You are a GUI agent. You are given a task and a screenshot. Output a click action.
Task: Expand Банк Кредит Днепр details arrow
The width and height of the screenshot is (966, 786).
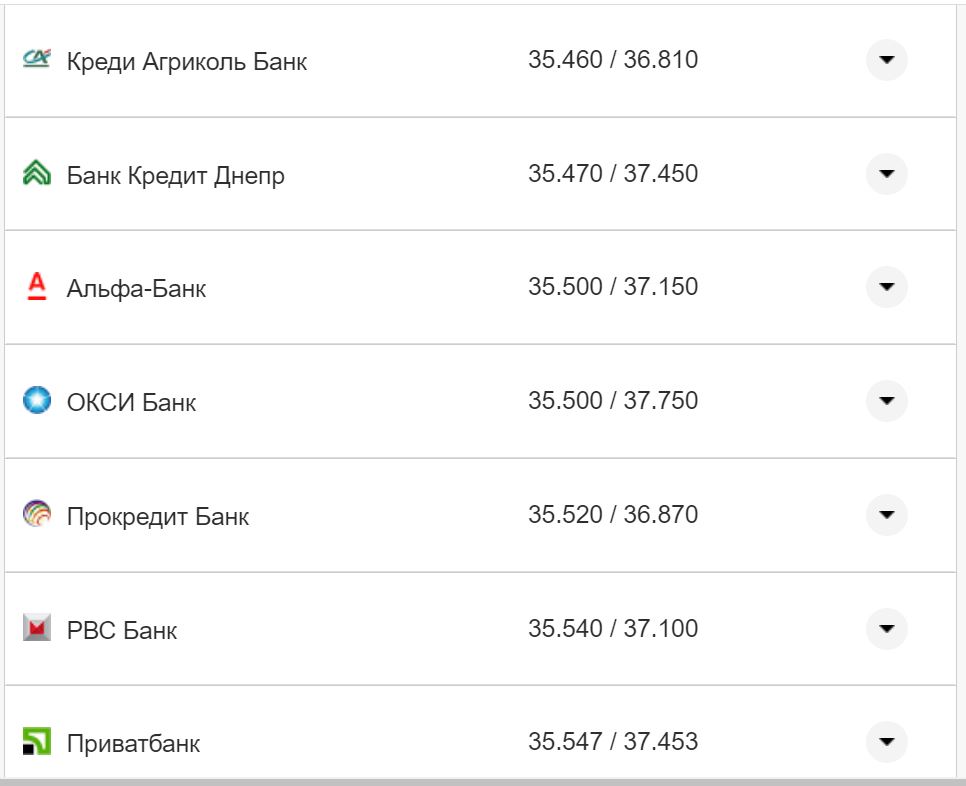(x=886, y=174)
